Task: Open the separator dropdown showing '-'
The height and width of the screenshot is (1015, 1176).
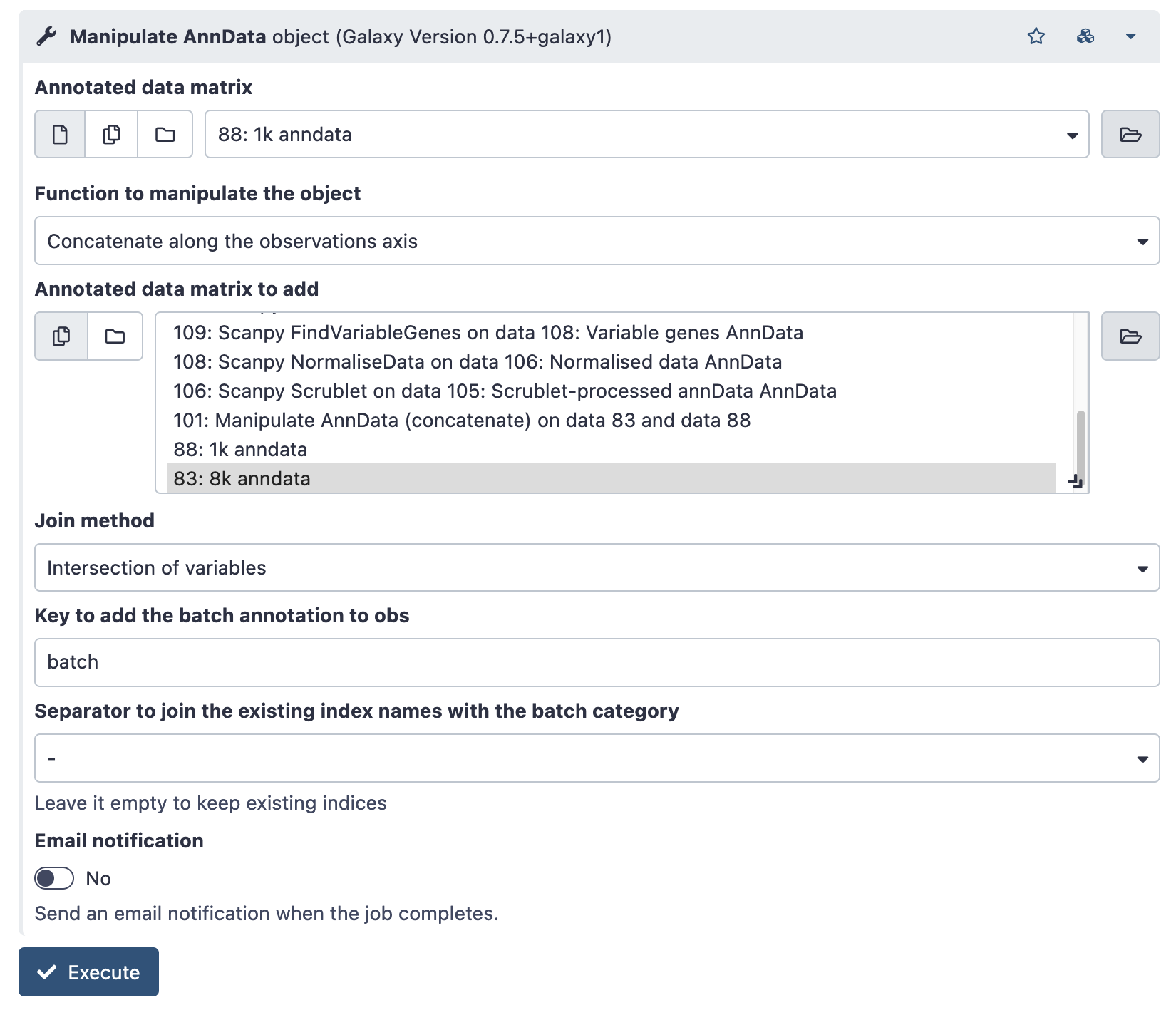Action: click(x=597, y=758)
